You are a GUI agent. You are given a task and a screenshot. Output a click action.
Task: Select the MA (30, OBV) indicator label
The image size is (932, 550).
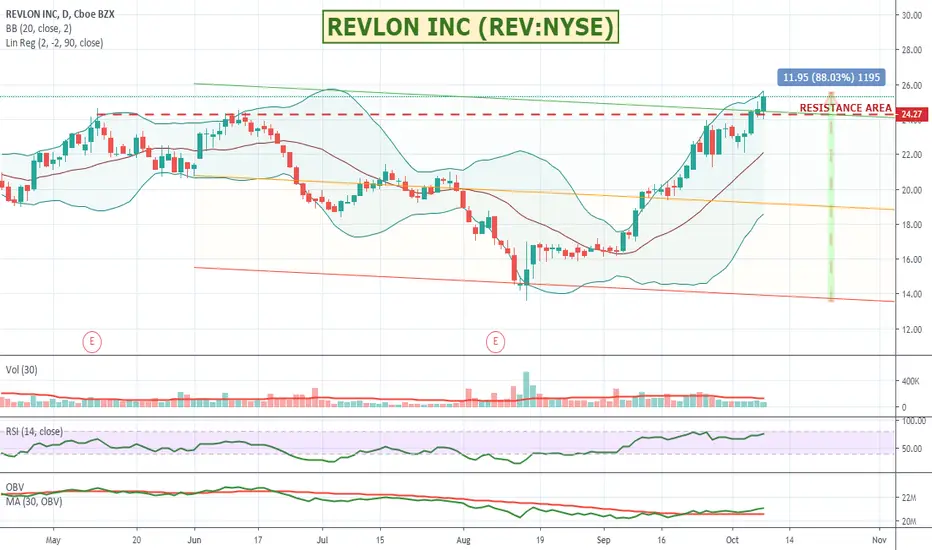(x=34, y=501)
